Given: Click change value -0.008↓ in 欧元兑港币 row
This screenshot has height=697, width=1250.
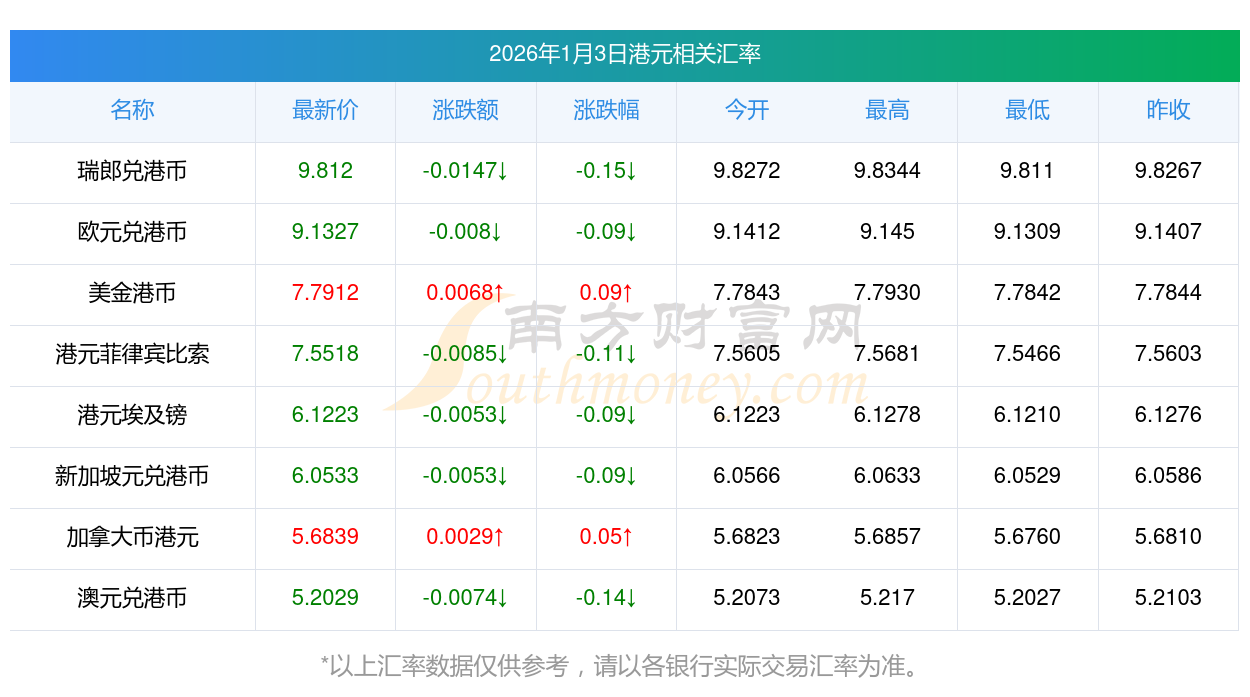Looking at the screenshot, I should [466, 232].
